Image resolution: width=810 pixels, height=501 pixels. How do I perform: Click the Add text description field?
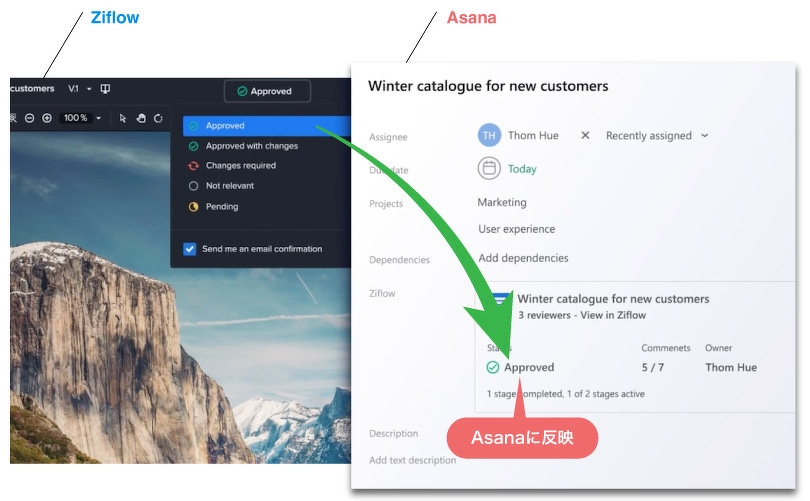coord(412,460)
